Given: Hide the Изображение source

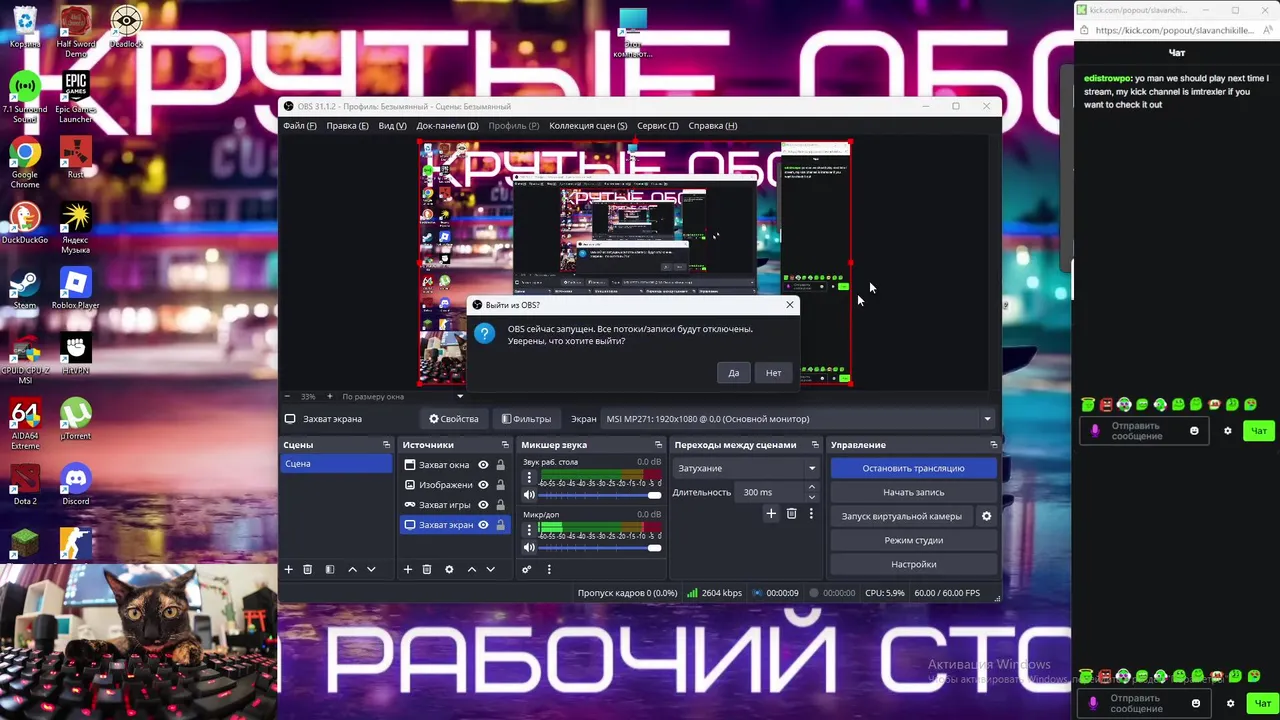Looking at the screenshot, I should click(x=483, y=484).
